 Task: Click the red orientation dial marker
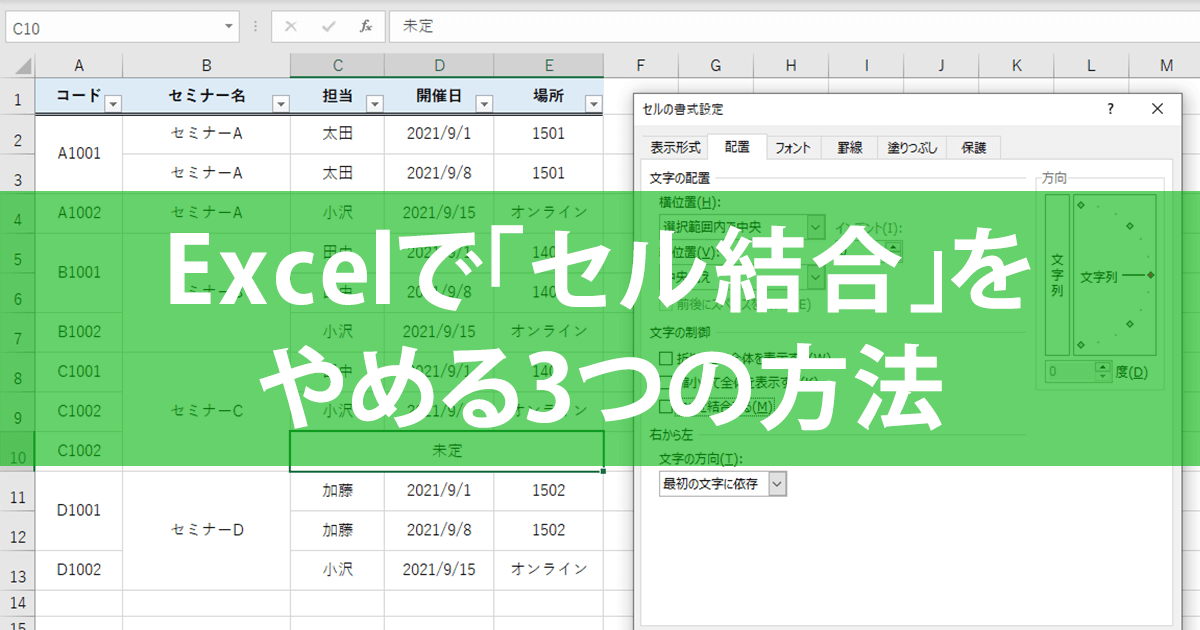pyautogui.click(x=1151, y=274)
